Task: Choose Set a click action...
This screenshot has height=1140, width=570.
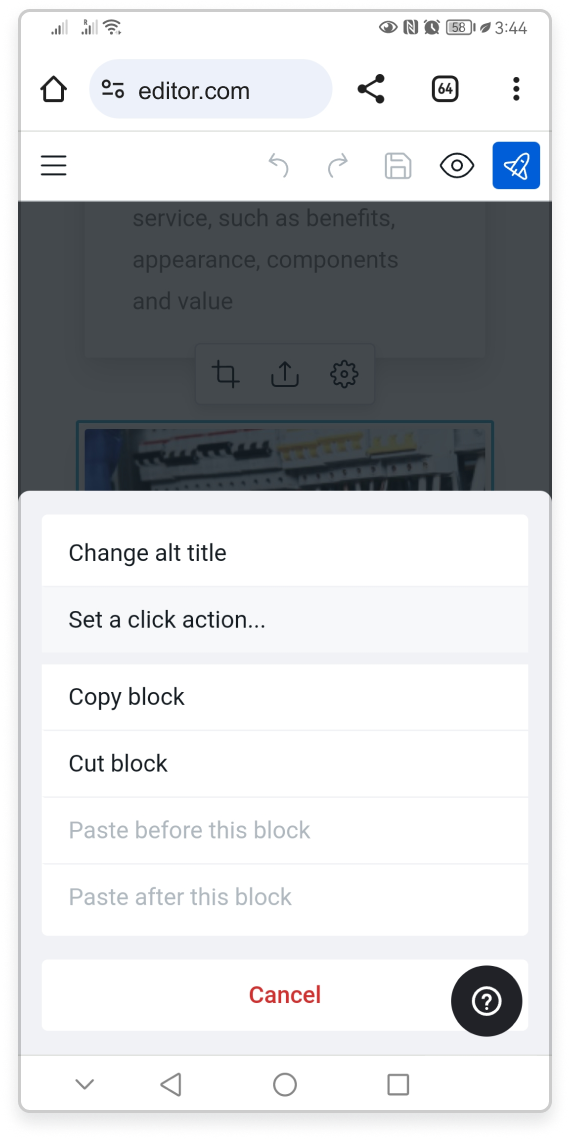Action: click(285, 619)
